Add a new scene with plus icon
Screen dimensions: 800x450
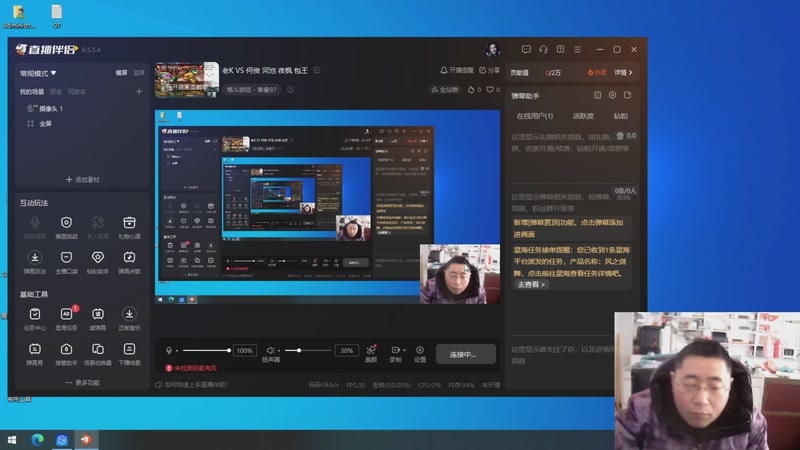[x=139, y=92]
